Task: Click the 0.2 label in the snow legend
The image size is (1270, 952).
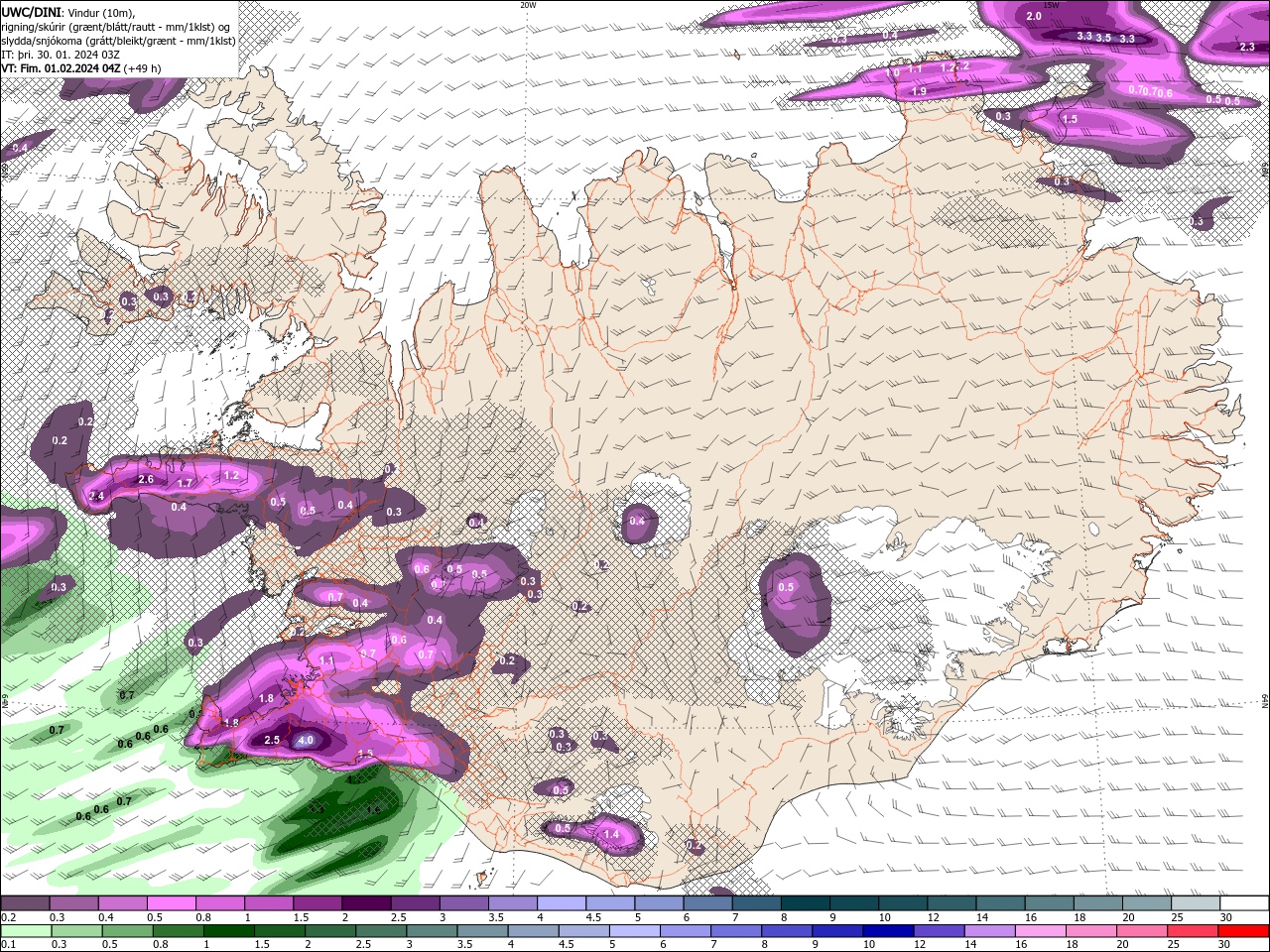Action: [x=8, y=917]
